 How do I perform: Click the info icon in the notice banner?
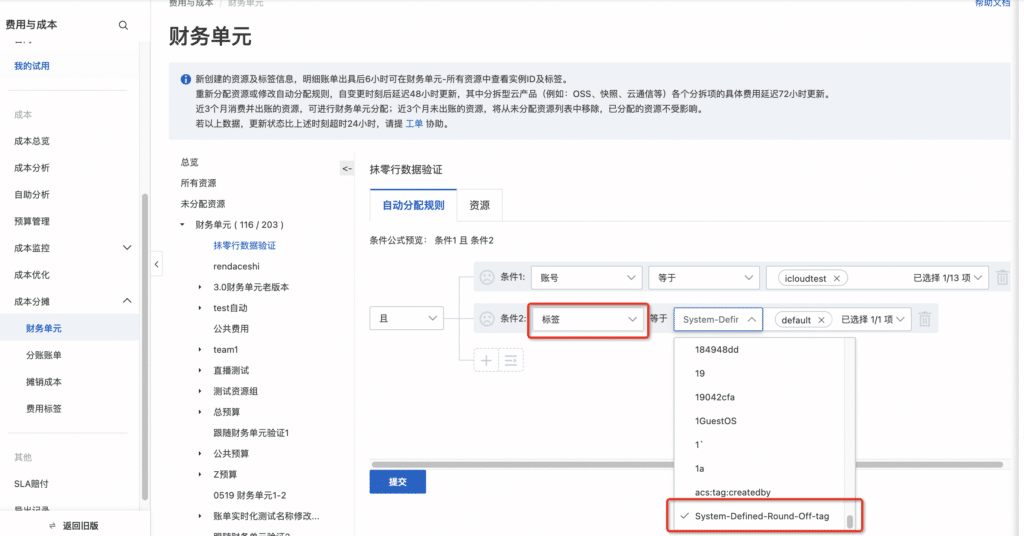pos(185,79)
